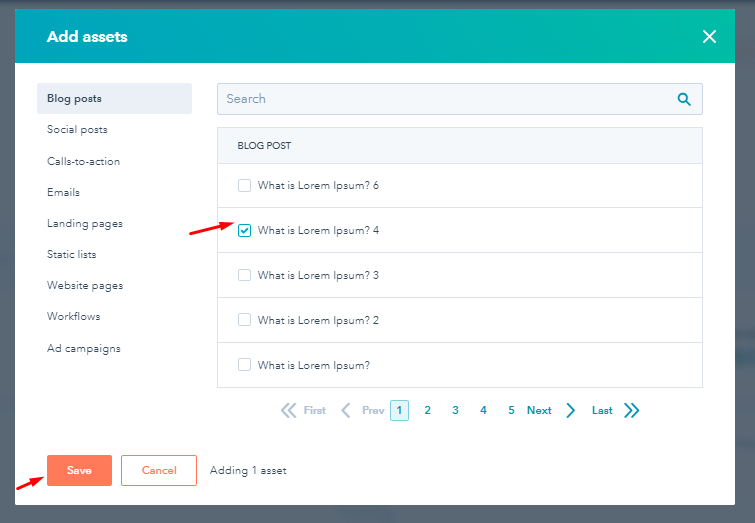
Task: Choose Ad campaigns asset type
Action: coord(82,349)
